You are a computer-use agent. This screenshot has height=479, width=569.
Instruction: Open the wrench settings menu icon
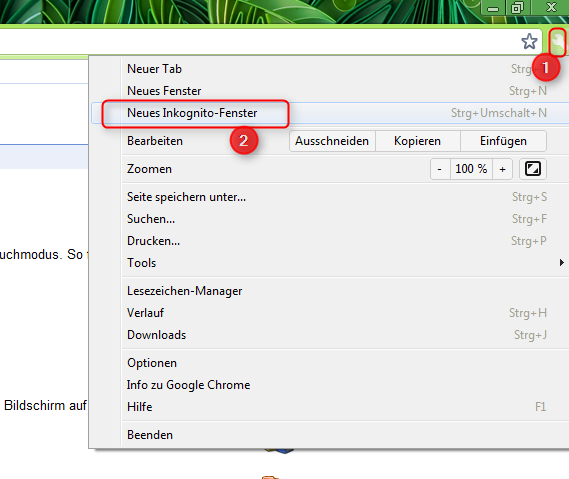[557, 42]
